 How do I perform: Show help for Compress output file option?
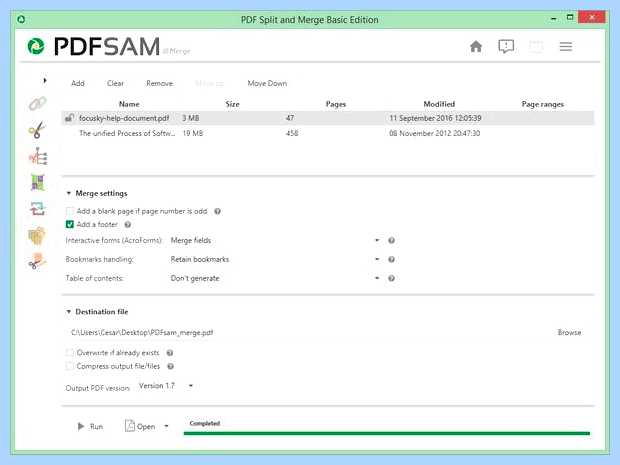tap(170, 367)
